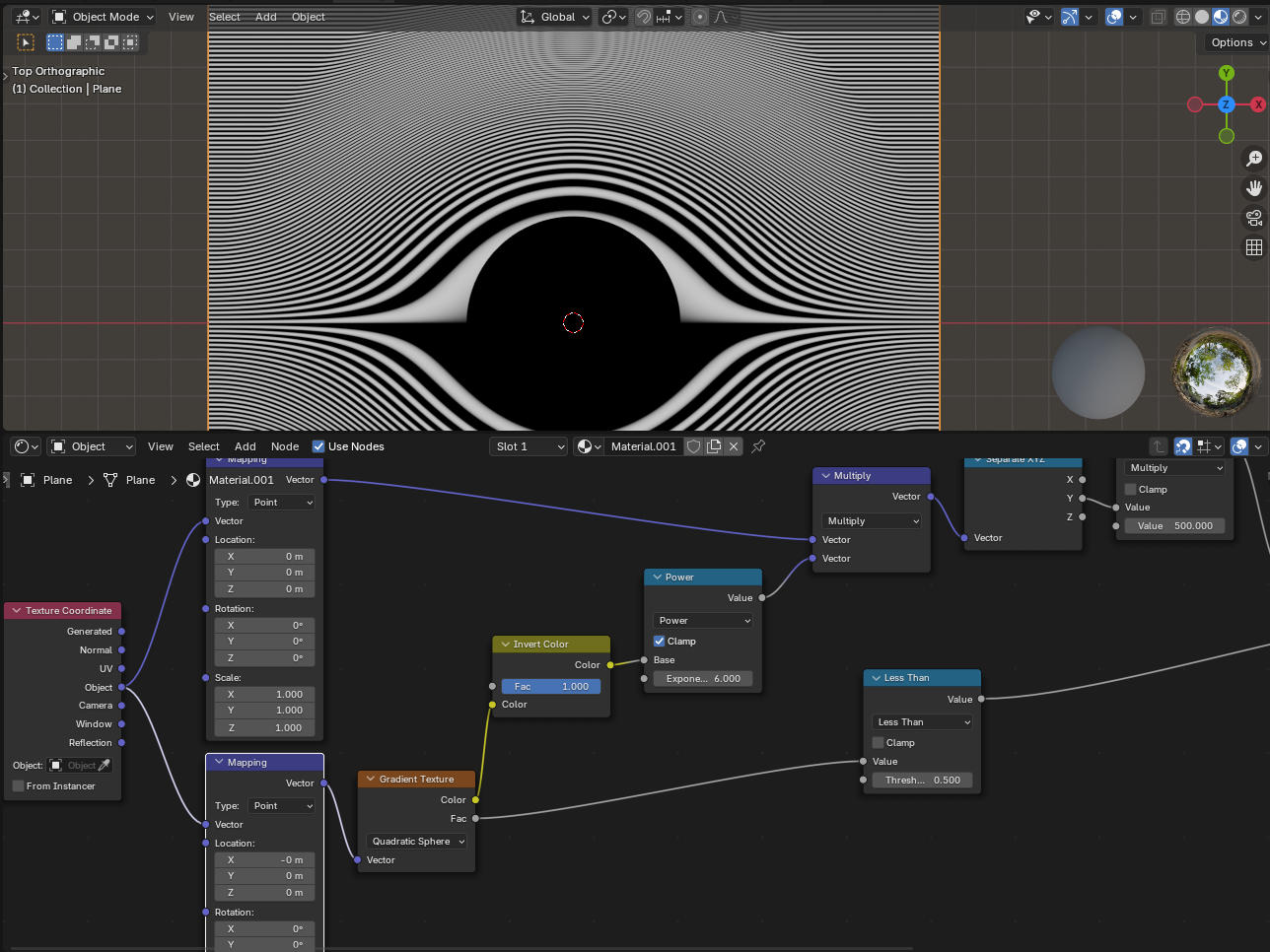The image size is (1270, 952).
Task: Toggle X-ray mode icon
Action: pyautogui.click(x=1159, y=17)
